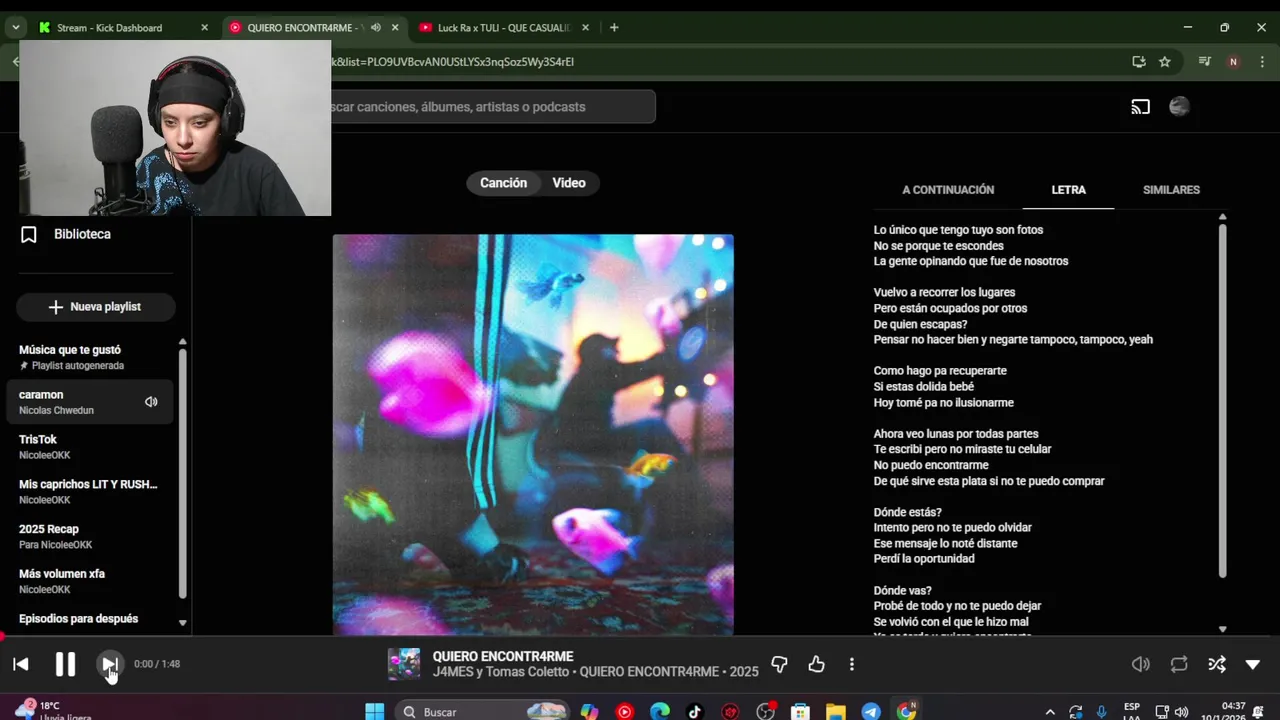Collapse the player page with down arrow
Screen dimensions: 1280x720
click(1253, 664)
